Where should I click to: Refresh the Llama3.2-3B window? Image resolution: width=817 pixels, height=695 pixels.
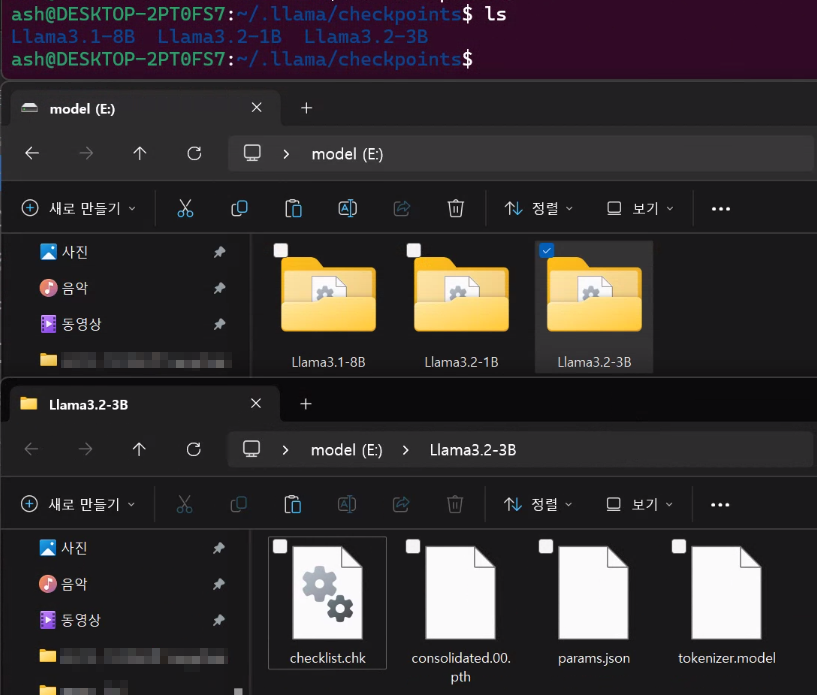coord(194,449)
